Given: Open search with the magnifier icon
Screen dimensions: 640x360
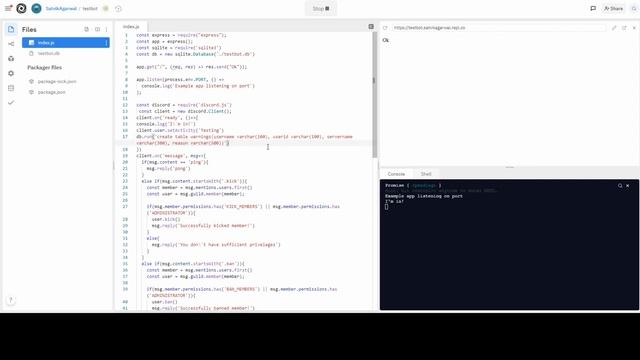Looking at the screenshot, I should 634,9.
